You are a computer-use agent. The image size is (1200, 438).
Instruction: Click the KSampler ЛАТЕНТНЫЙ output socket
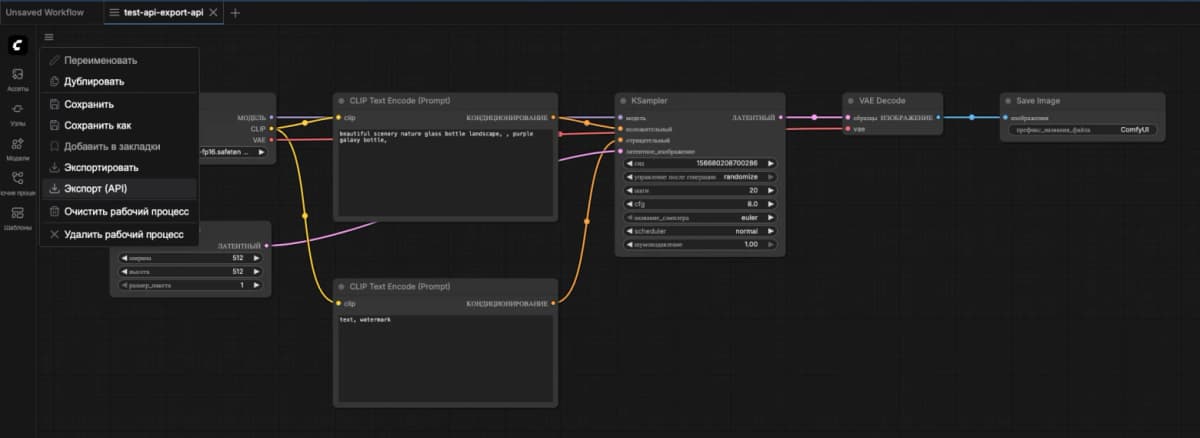[x=781, y=118]
